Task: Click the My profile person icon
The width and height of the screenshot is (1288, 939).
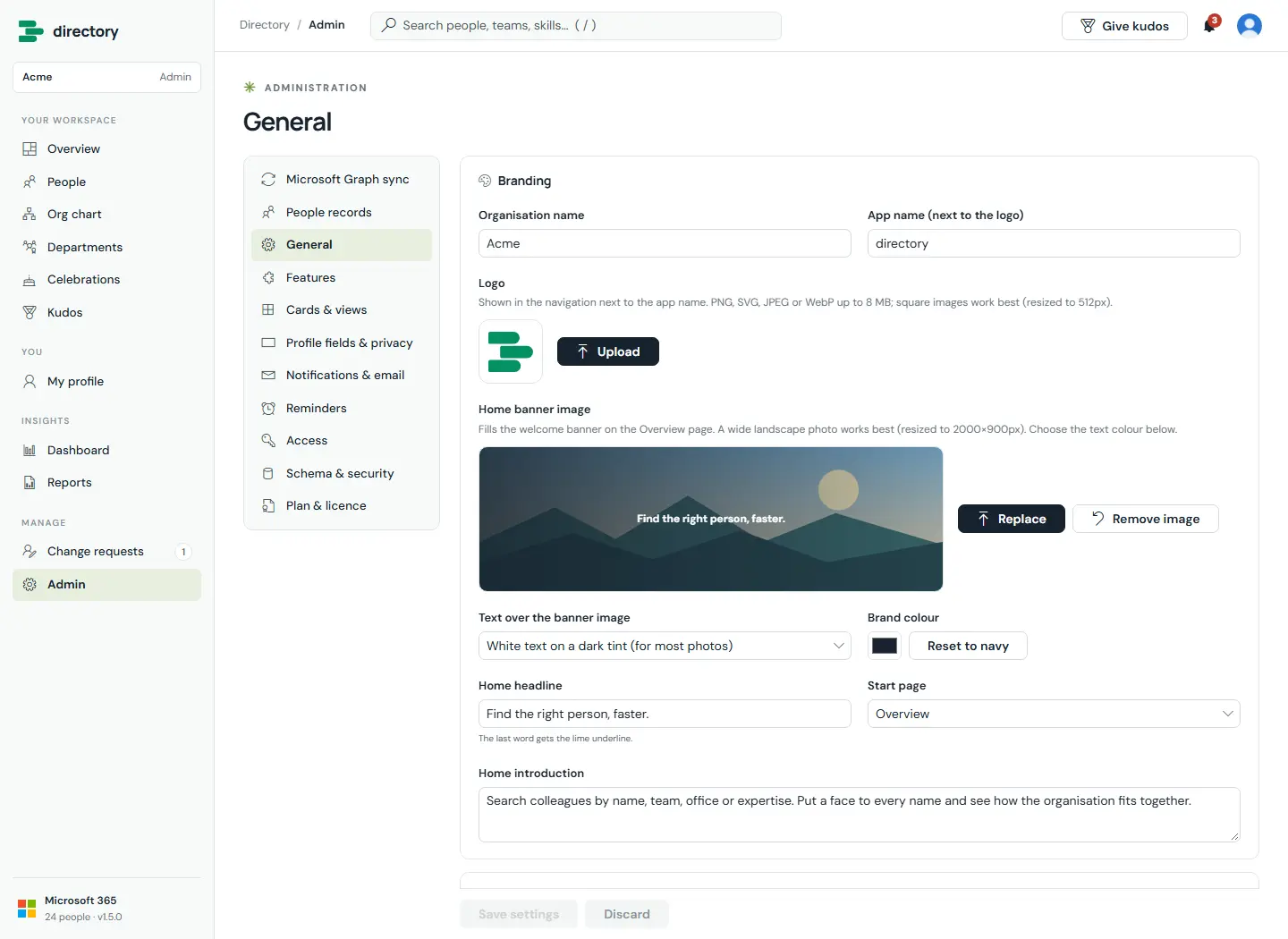Action: point(30,381)
